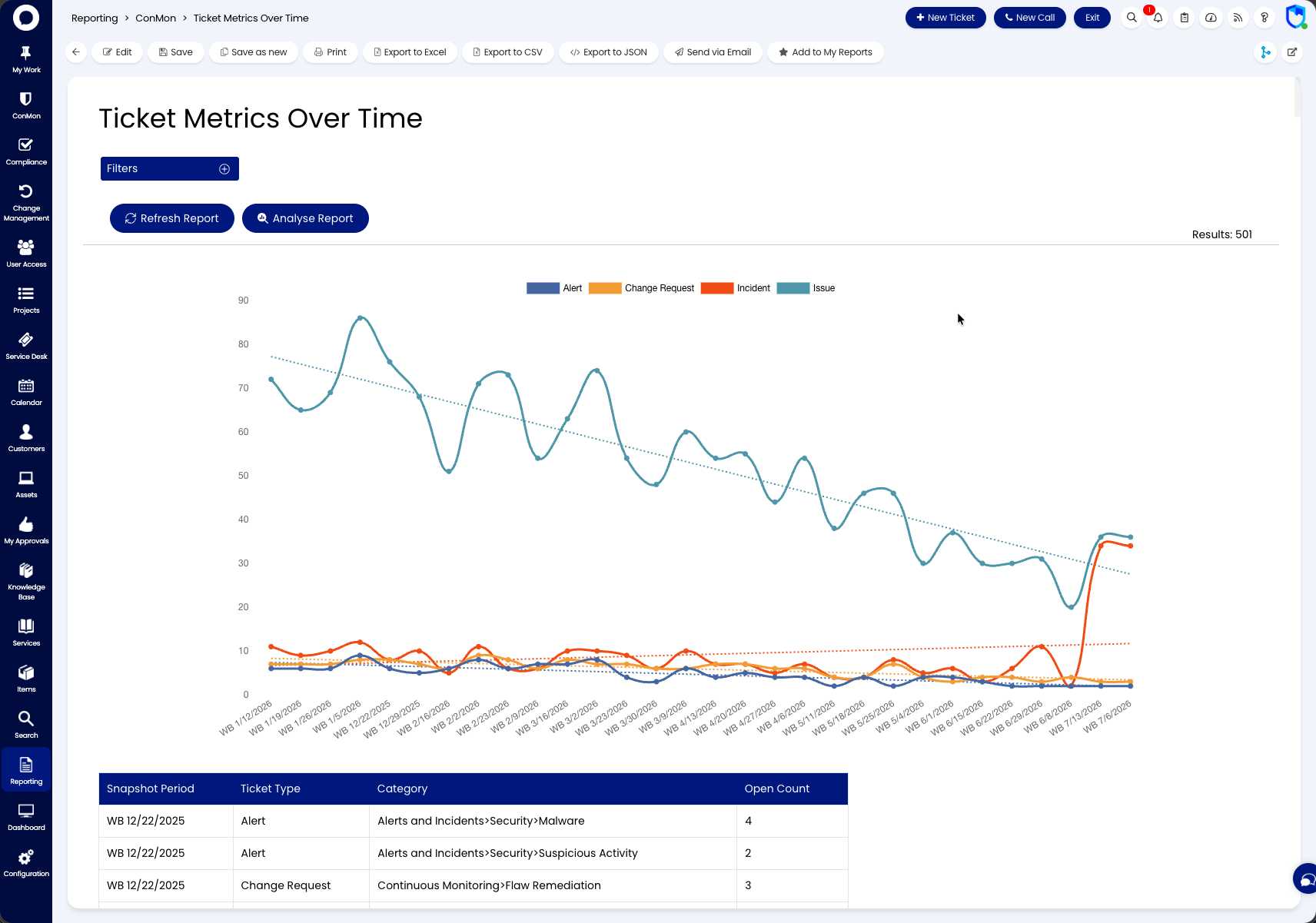This screenshot has width=1316, height=923.
Task: Open the ConMon sidebar module
Action: pyautogui.click(x=26, y=105)
